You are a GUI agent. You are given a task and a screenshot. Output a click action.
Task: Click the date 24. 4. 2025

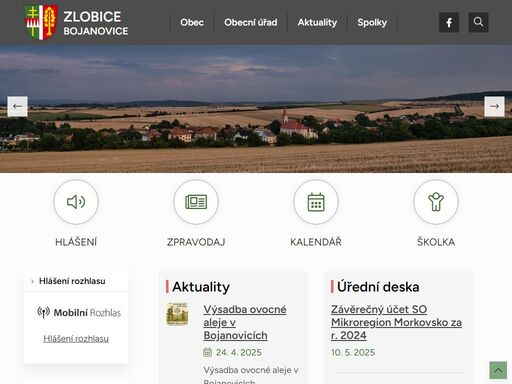pyautogui.click(x=239, y=352)
